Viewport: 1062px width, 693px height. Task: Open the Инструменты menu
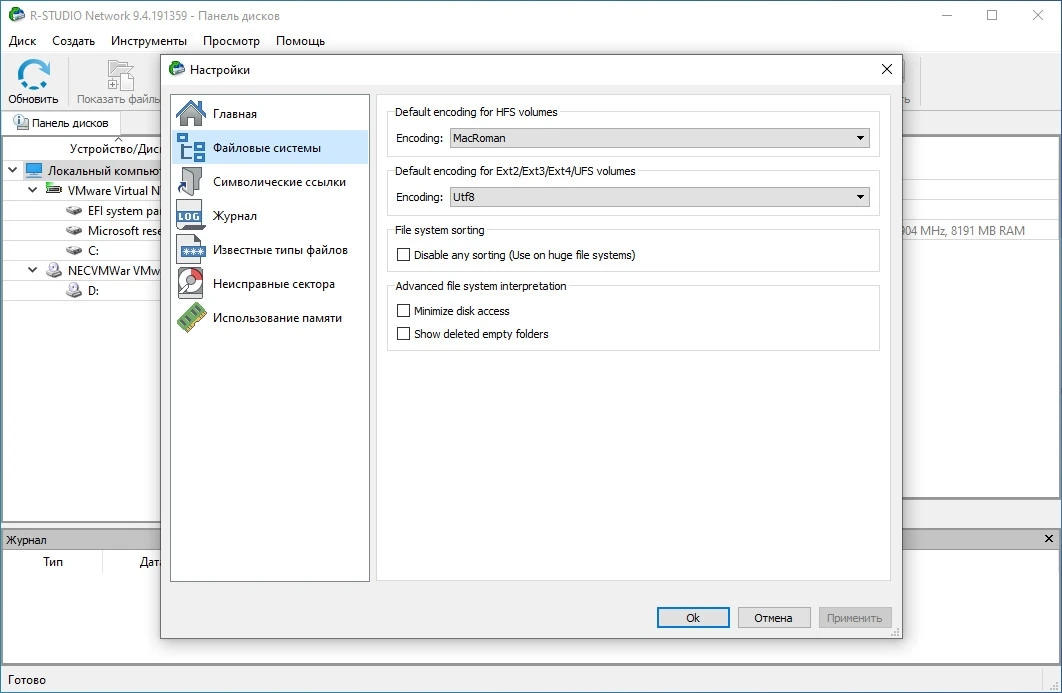149,41
